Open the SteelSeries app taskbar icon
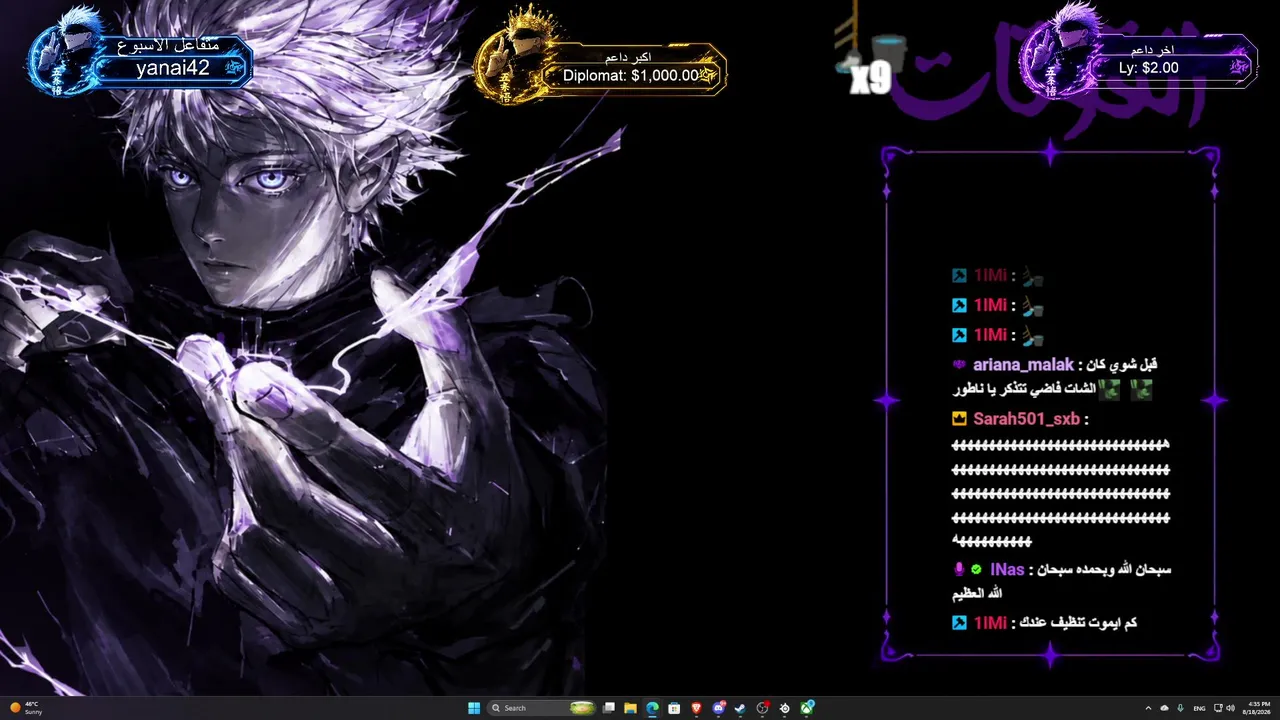Viewport: 1280px width, 720px height. (785, 708)
